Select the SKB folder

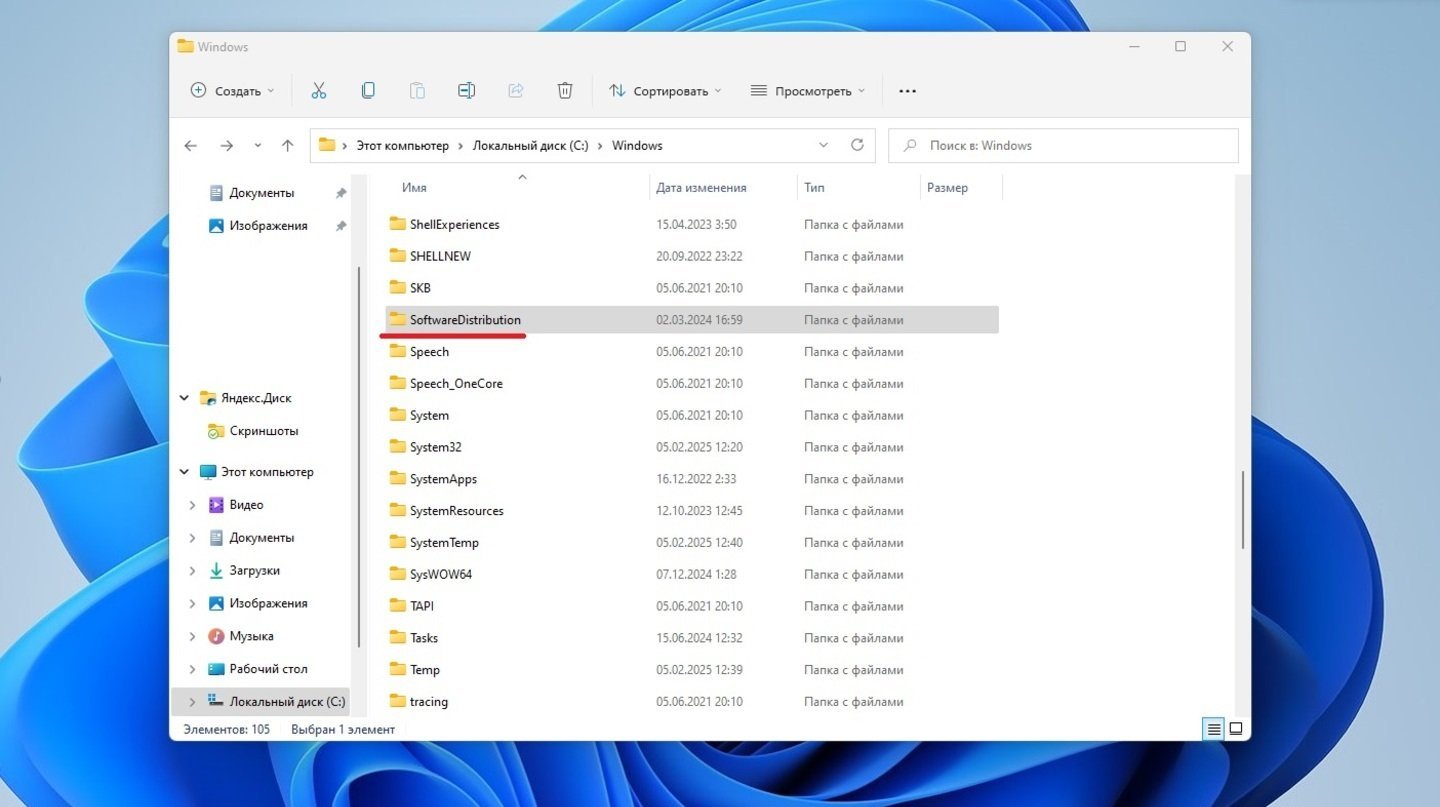click(x=692, y=288)
